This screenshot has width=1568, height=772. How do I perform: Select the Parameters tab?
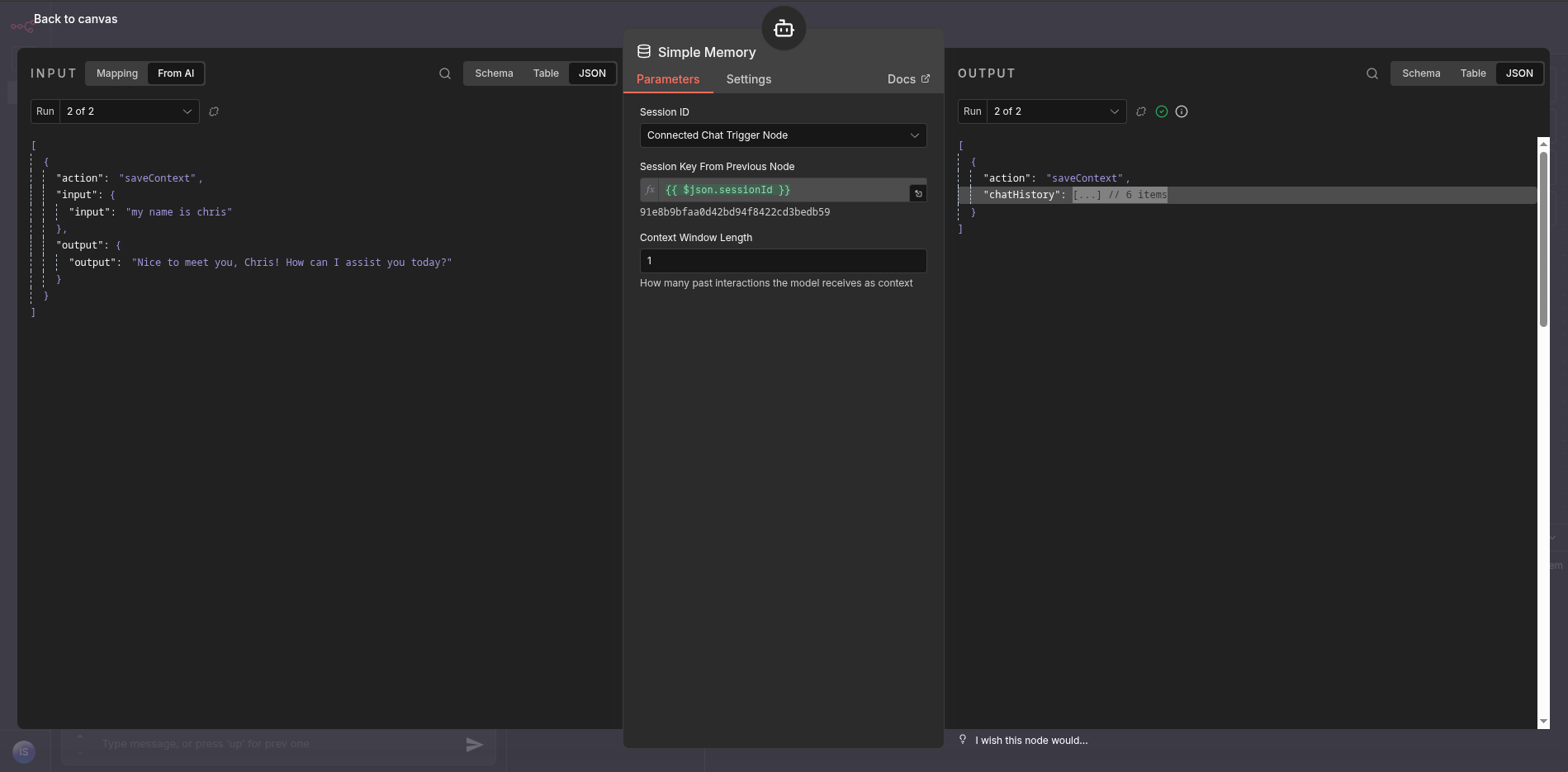[668, 79]
